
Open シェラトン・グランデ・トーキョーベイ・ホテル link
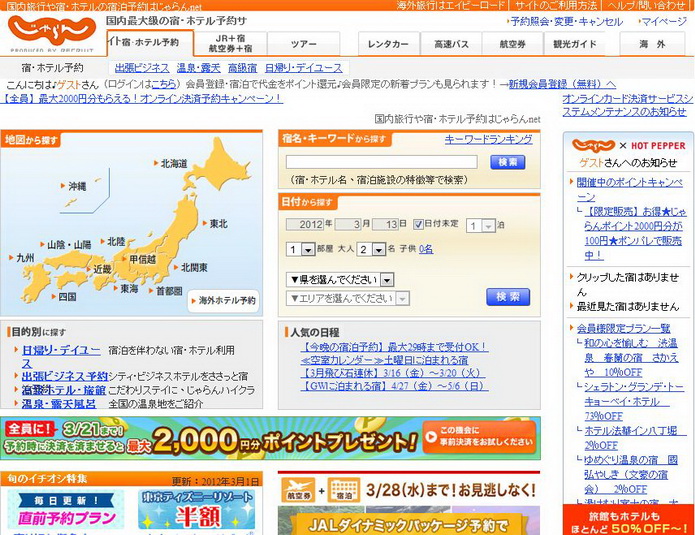point(634,401)
